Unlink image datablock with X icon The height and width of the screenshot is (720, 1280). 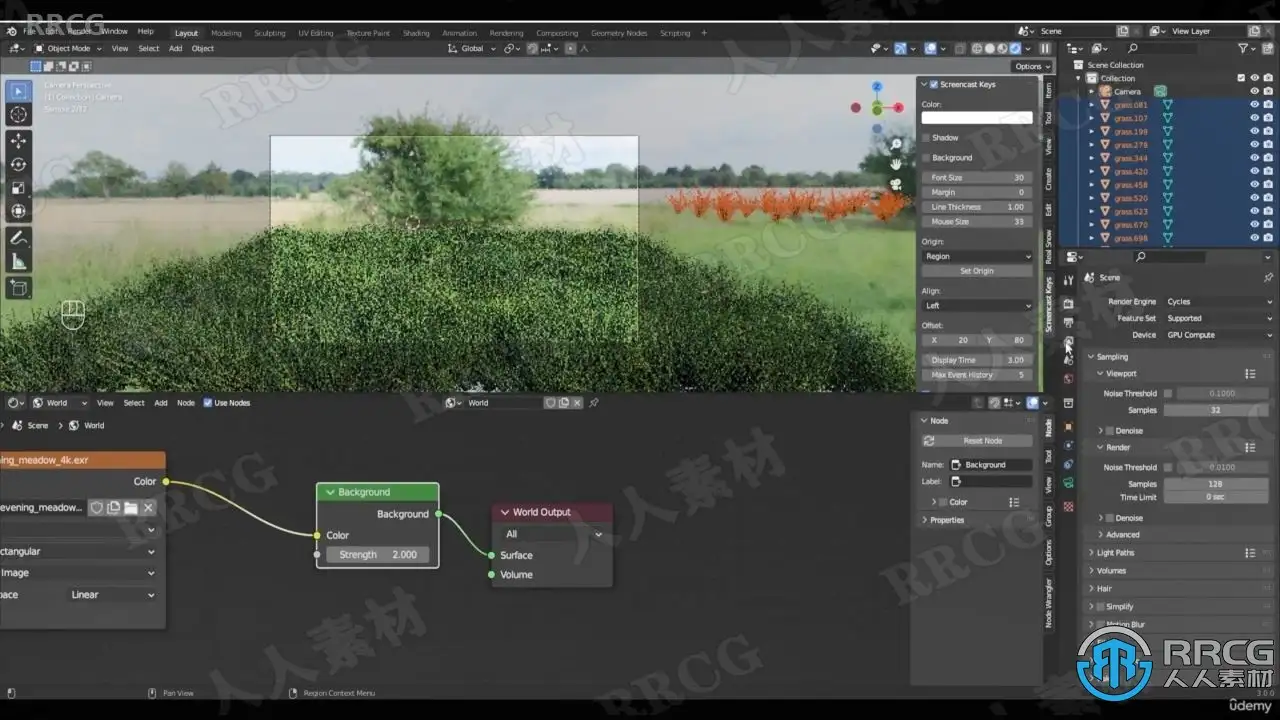[x=148, y=508]
